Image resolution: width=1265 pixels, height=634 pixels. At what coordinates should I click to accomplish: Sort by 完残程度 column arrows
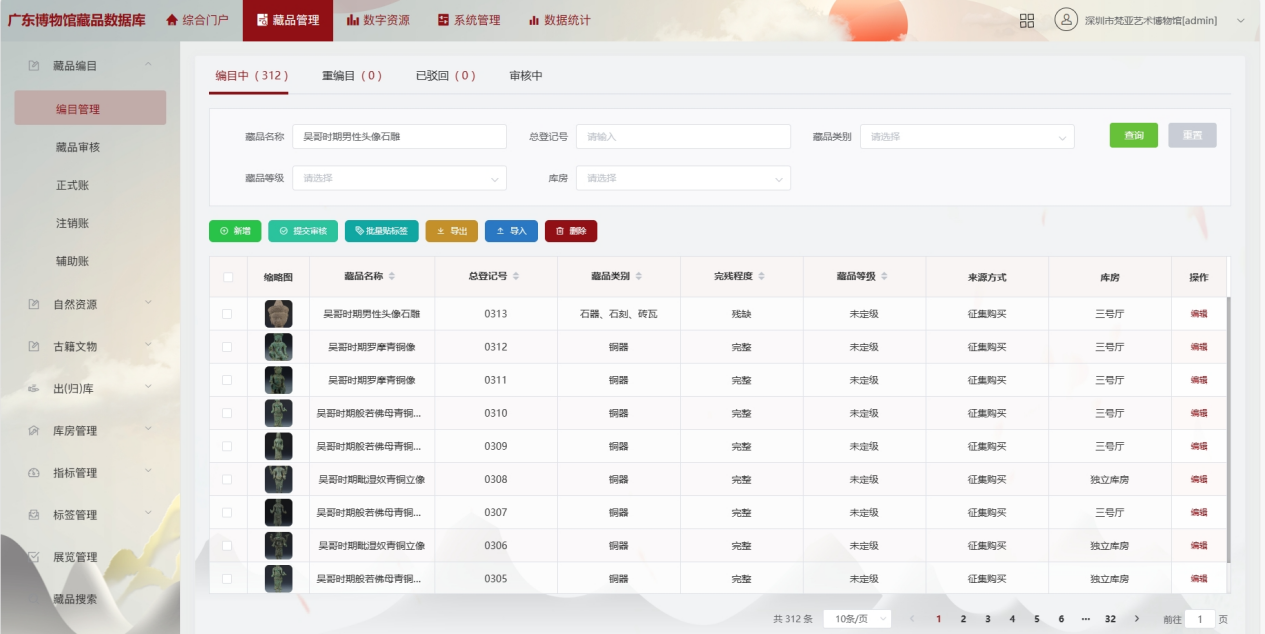tap(761, 277)
